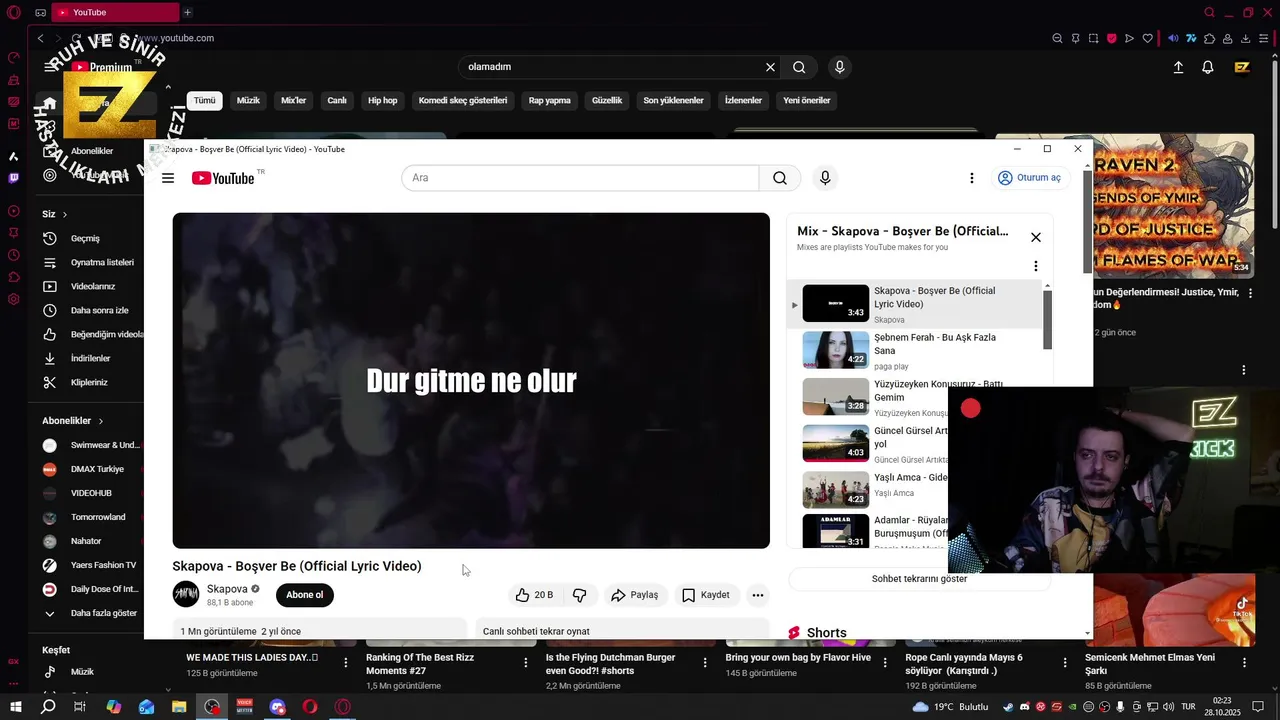
Task: Open the EZ account avatar menu
Action: (1242, 67)
